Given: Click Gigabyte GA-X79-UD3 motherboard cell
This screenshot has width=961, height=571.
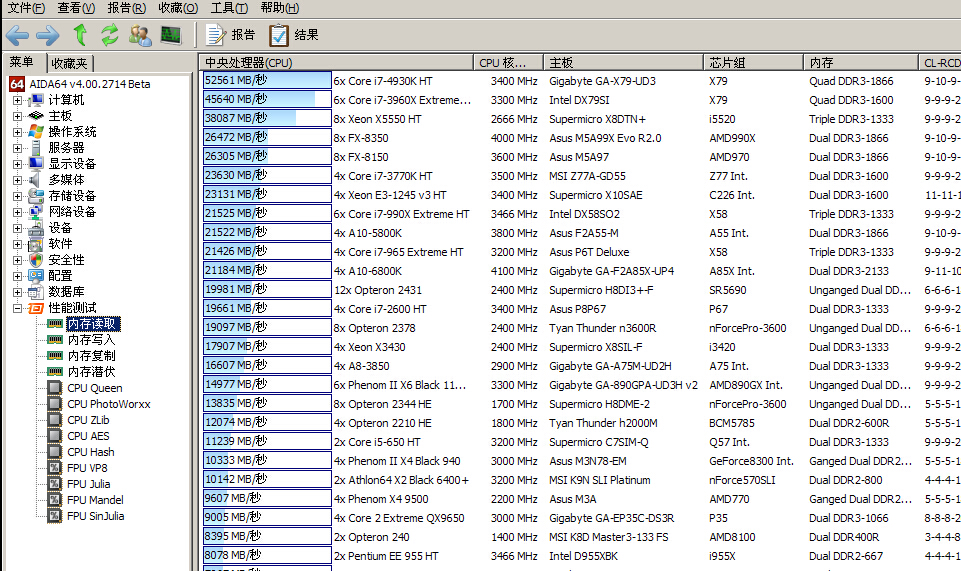Looking at the screenshot, I should click(602, 81).
